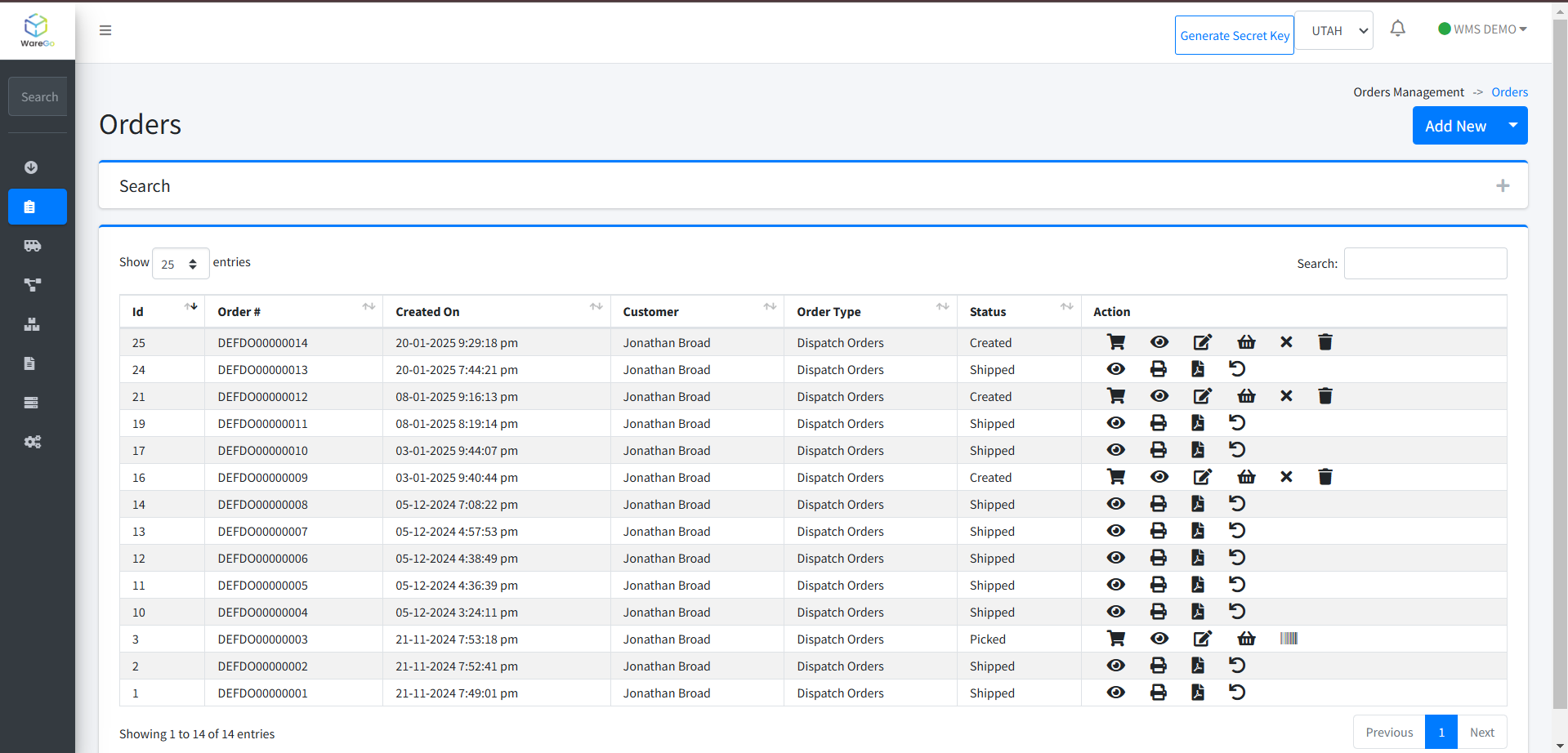Sort table by Created On column
The height and width of the screenshot is (753, 1568).
coord(497,312)
